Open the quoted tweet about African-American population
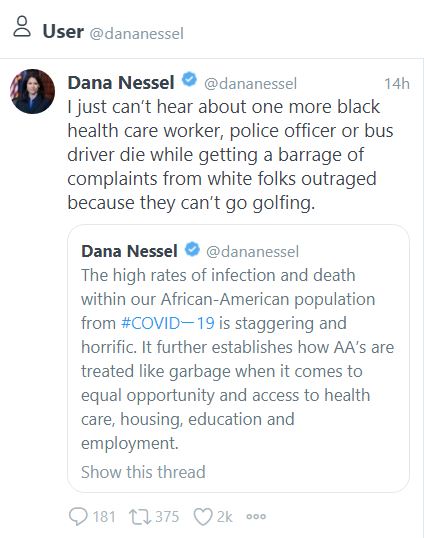Image resolution: width=424 pixels, height=538 pixels. point(238,359)
